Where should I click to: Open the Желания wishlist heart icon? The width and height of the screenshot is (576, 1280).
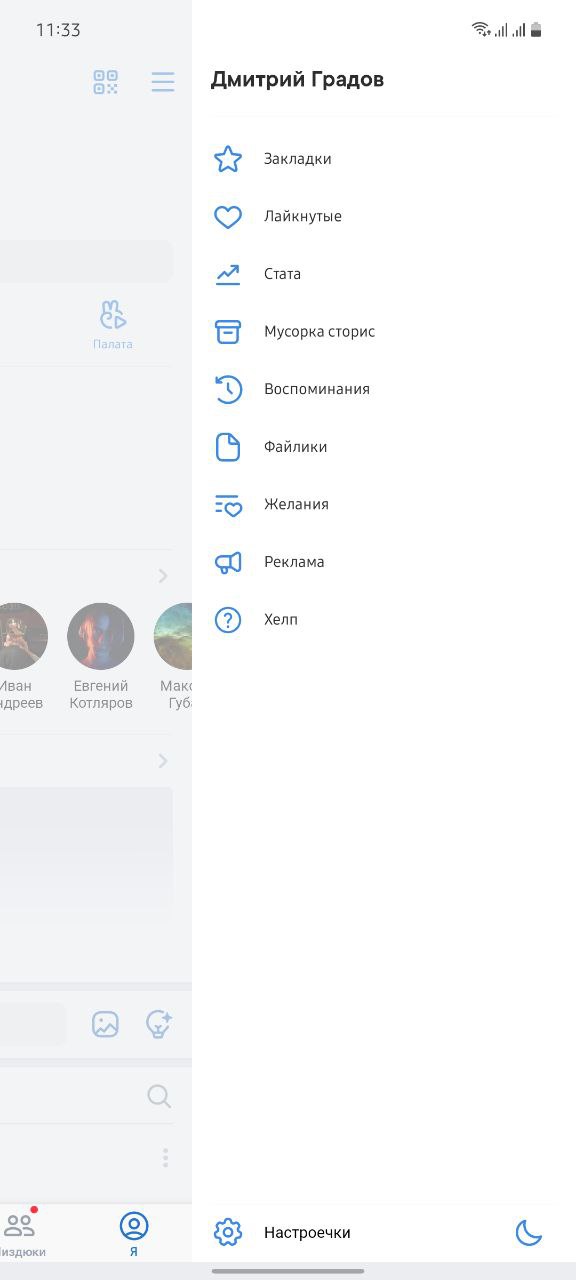[228, 505]
